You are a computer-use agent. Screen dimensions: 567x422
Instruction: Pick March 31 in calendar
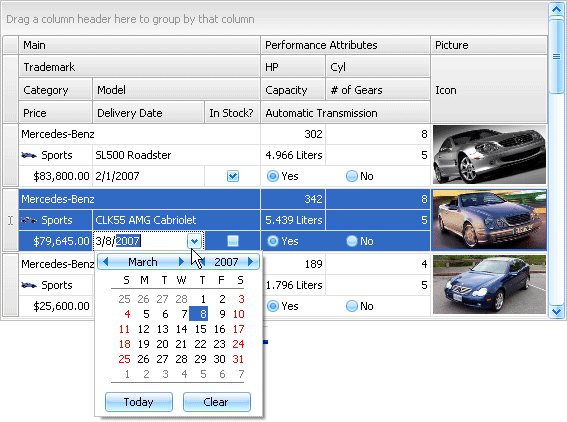[238, 359]
